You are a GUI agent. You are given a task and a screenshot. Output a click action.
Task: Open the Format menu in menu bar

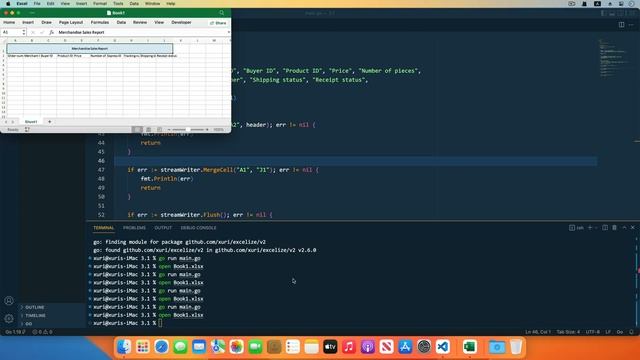[100, 4]
